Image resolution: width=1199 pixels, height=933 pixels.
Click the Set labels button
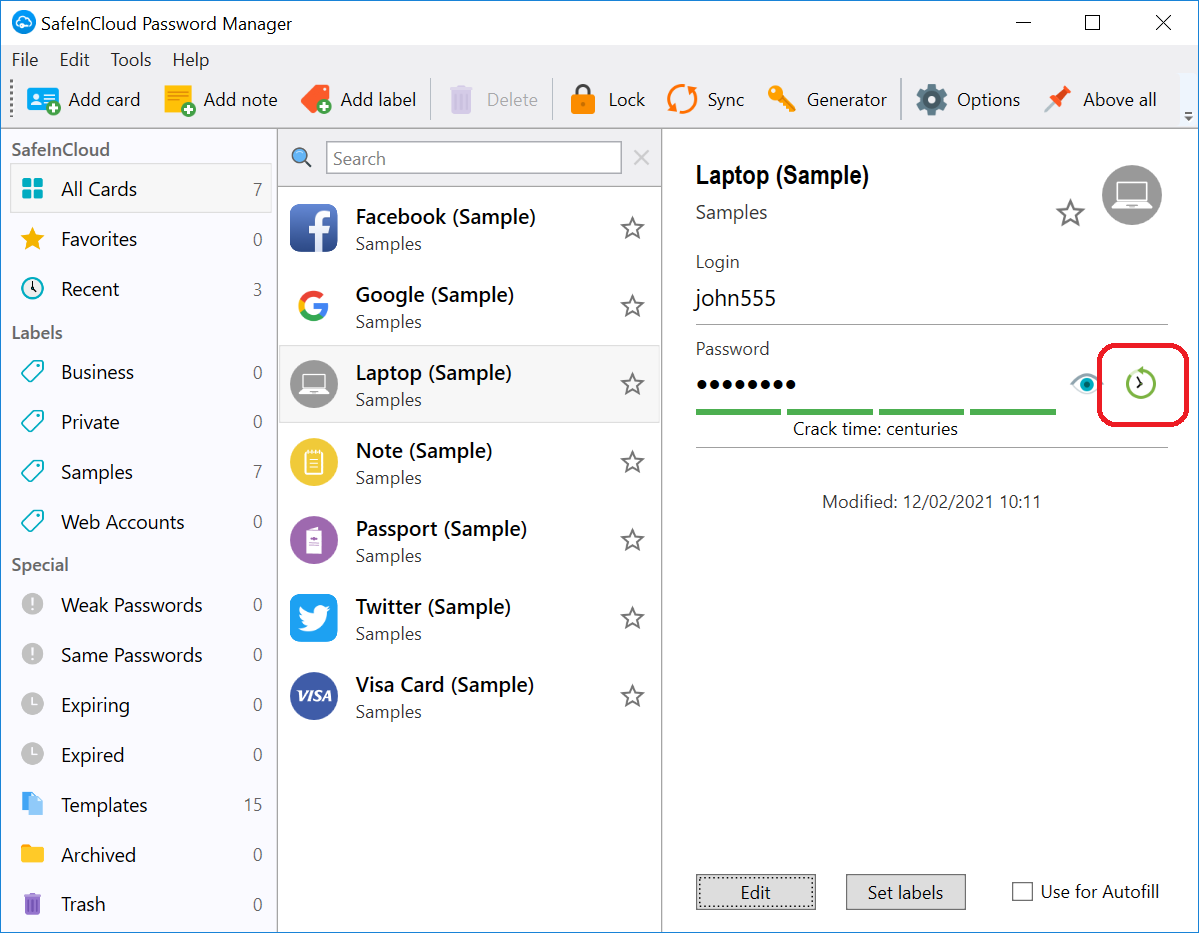pyautogui.click(x=905, y=892)
